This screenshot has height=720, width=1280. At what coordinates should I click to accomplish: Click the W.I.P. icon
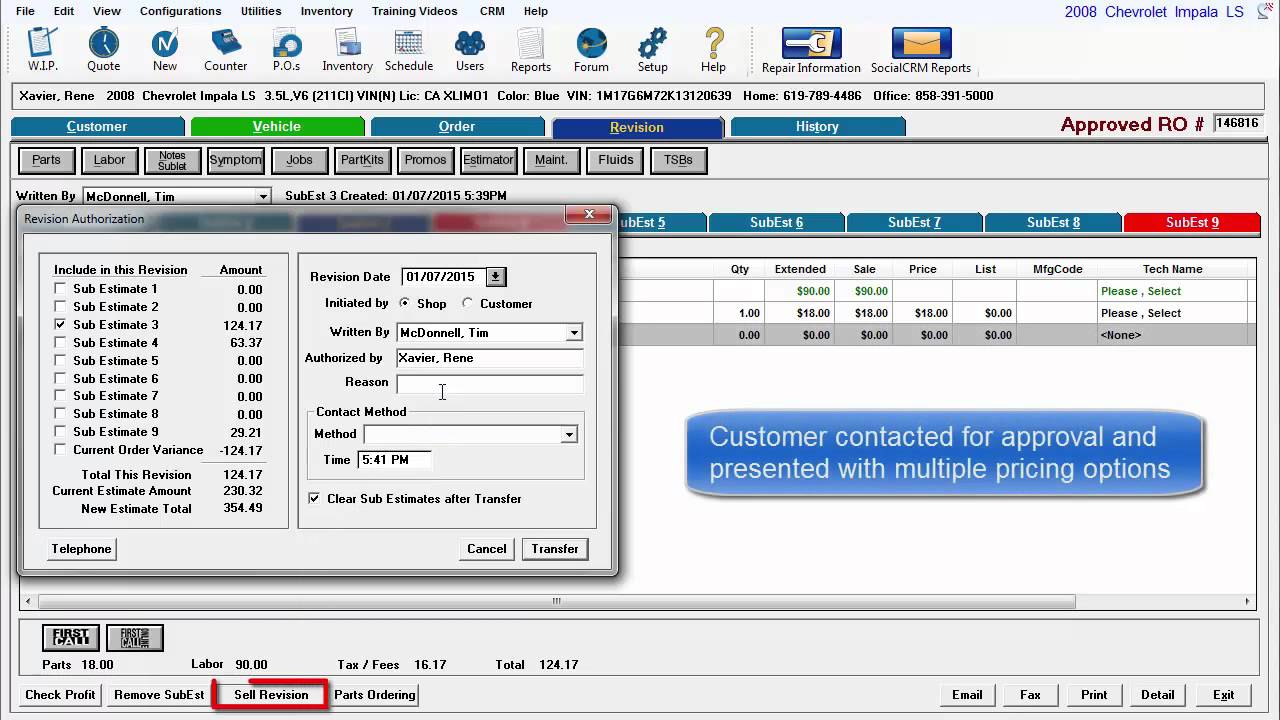click(41, 48)
